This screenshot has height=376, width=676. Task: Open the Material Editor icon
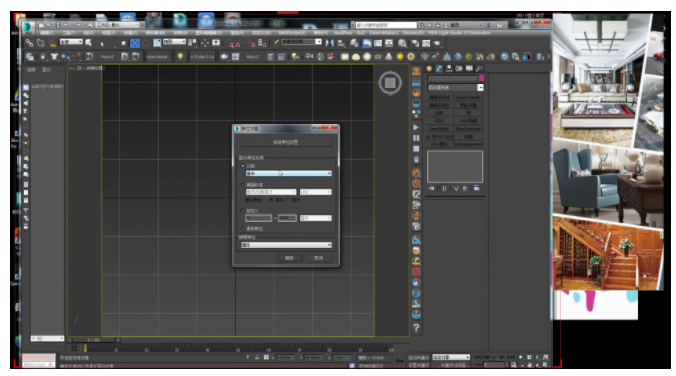(x=402, y=43)
